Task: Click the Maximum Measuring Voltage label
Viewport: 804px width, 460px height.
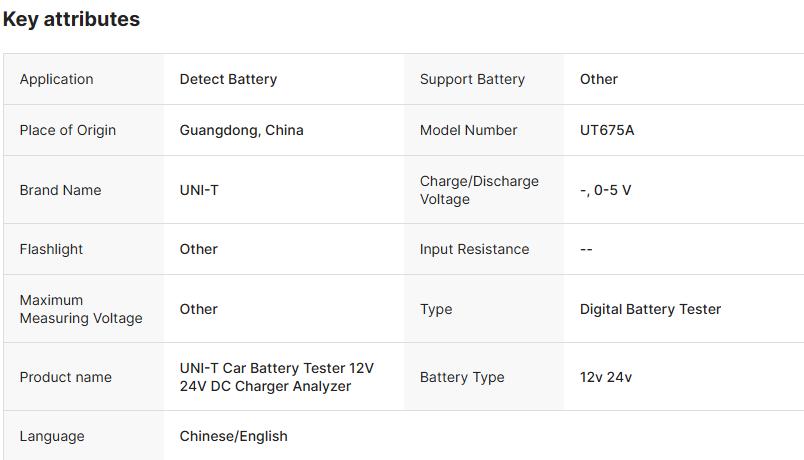Action: point(81,309)
